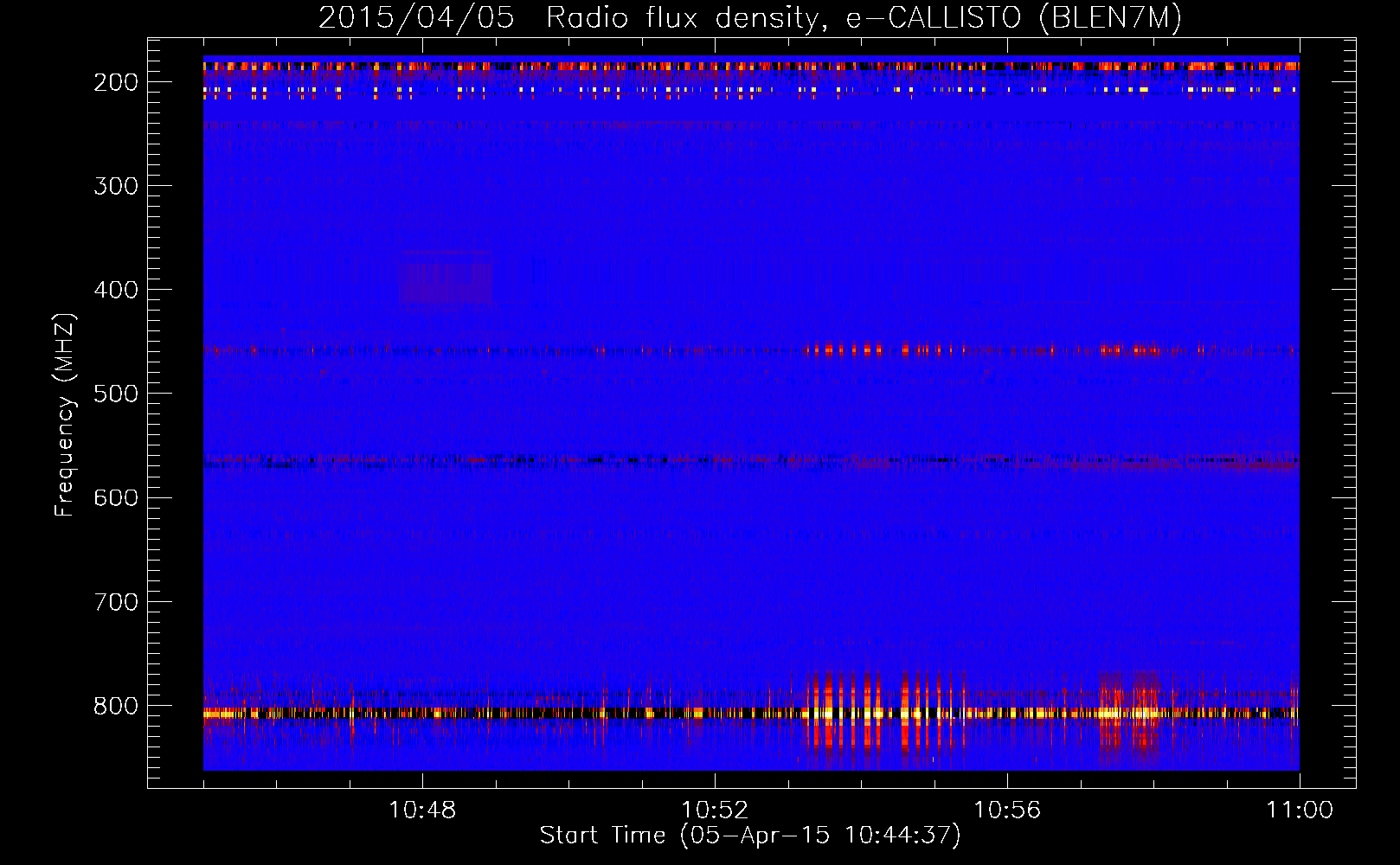Select the 300 frequency axis label
This screenshot has height=865, width=1400.
click(x=116, y=186)
